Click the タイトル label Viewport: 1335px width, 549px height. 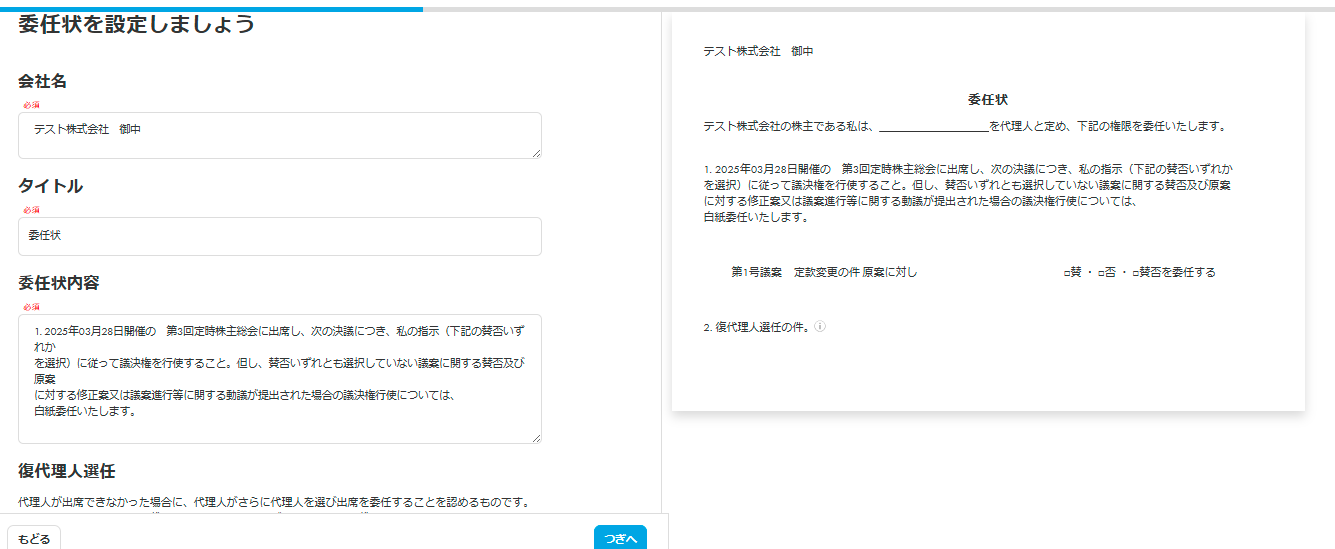[50, 186]
